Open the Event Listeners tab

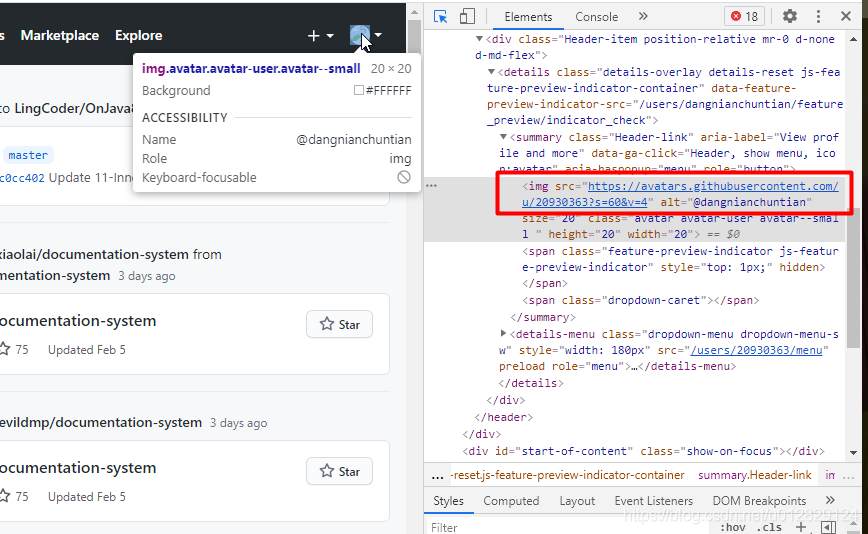(654, 501)
